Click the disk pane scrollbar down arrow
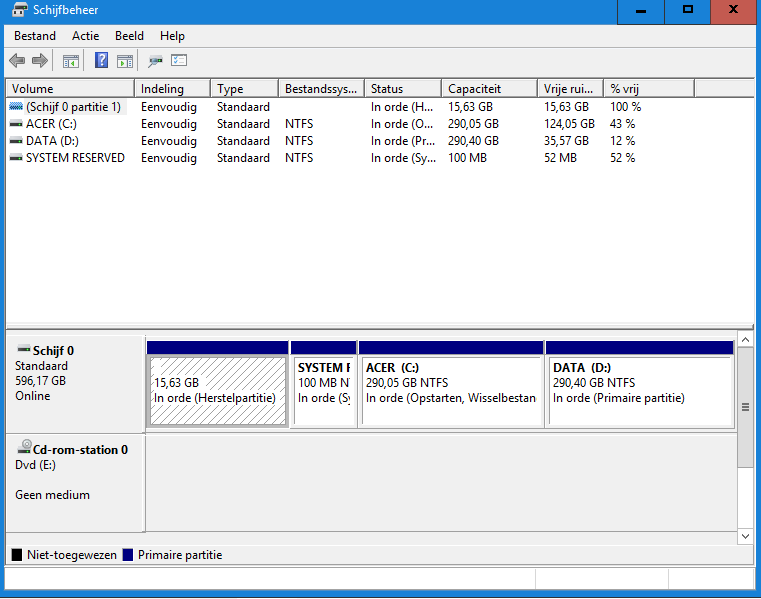 coord(745,537)
